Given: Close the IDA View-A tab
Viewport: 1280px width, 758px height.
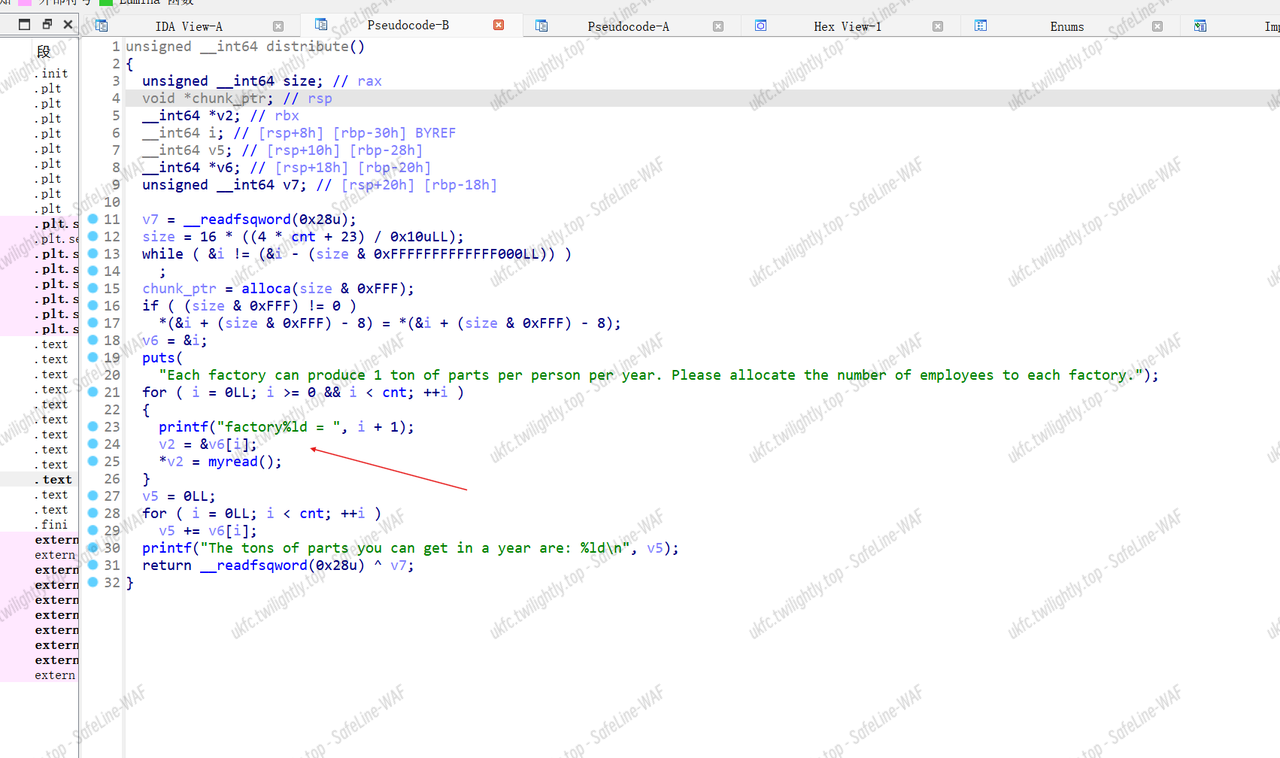Looking at the screenshot, I should (x=278, y=27).
